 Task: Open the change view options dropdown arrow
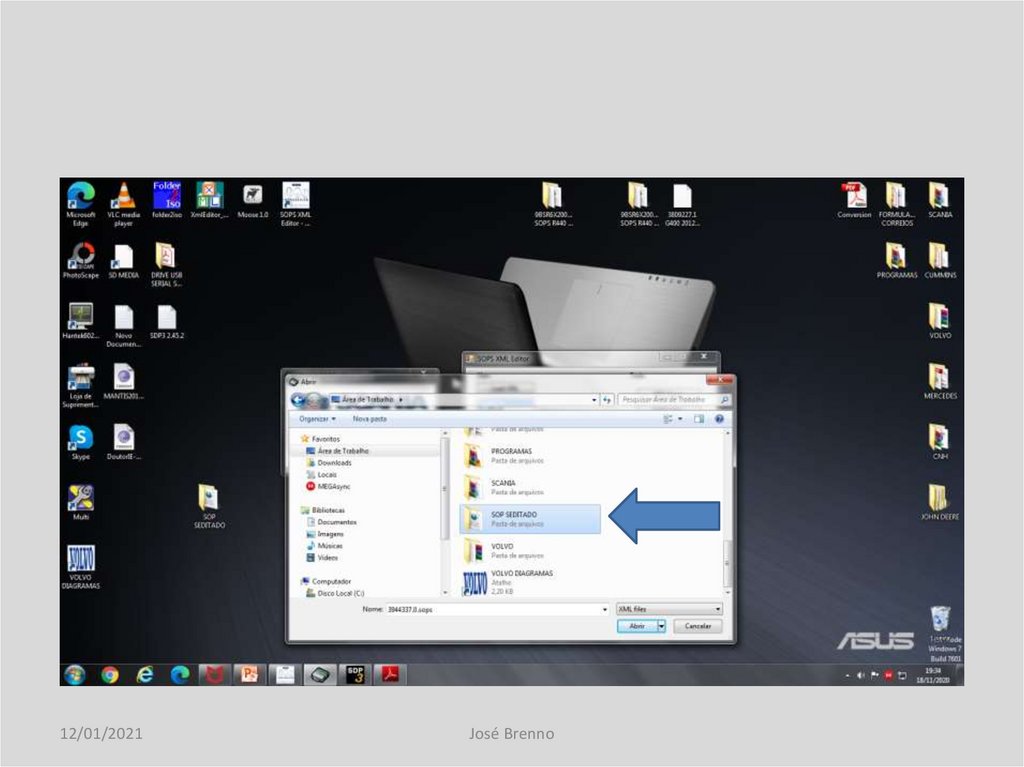tap(680, 419)
